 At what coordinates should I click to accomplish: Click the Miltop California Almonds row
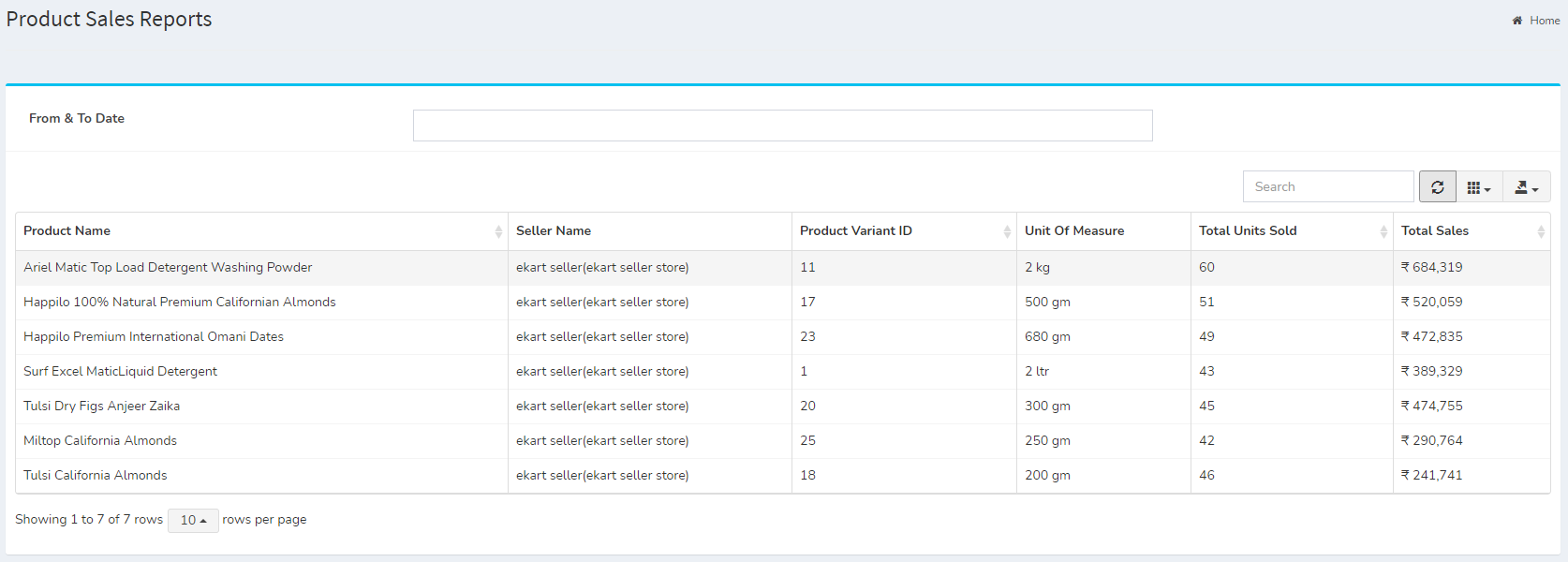tap(783, 441)
